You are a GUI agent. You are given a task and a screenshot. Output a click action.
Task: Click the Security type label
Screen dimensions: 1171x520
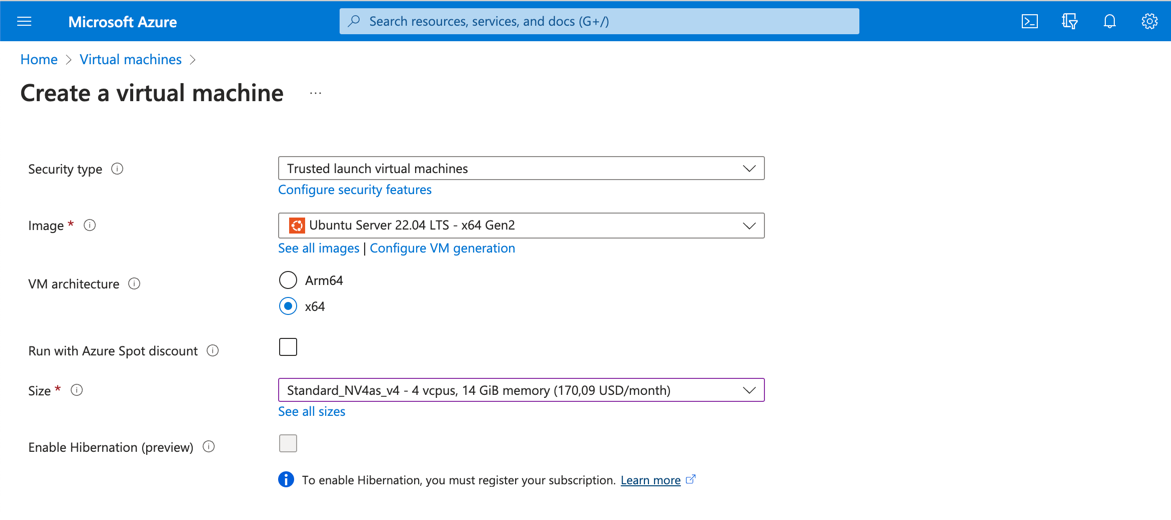[65, 169]
